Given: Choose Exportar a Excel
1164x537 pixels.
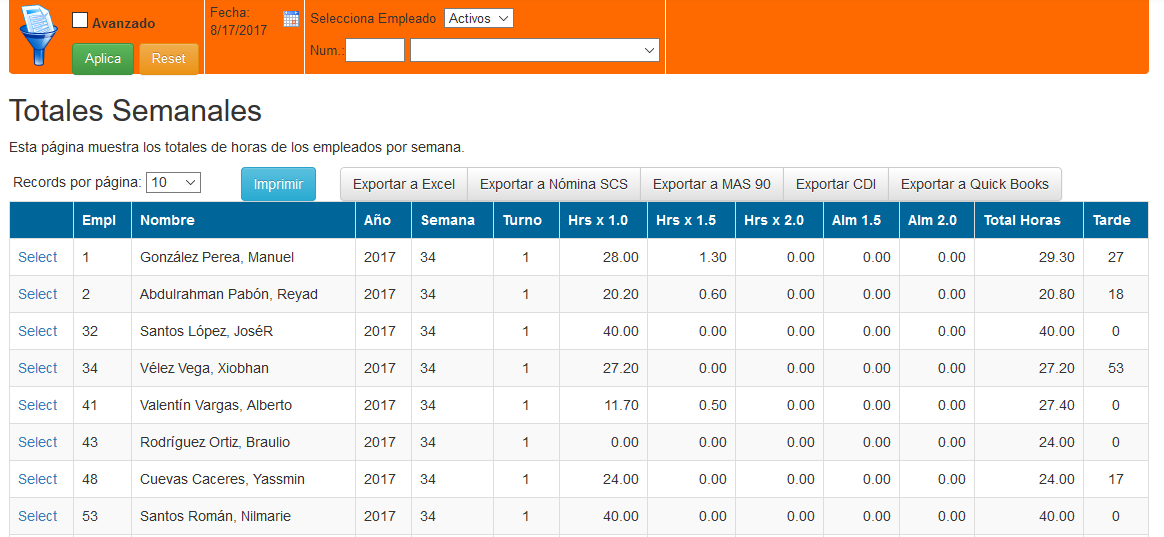Looking at the screenshot, I should pos(404,184).
